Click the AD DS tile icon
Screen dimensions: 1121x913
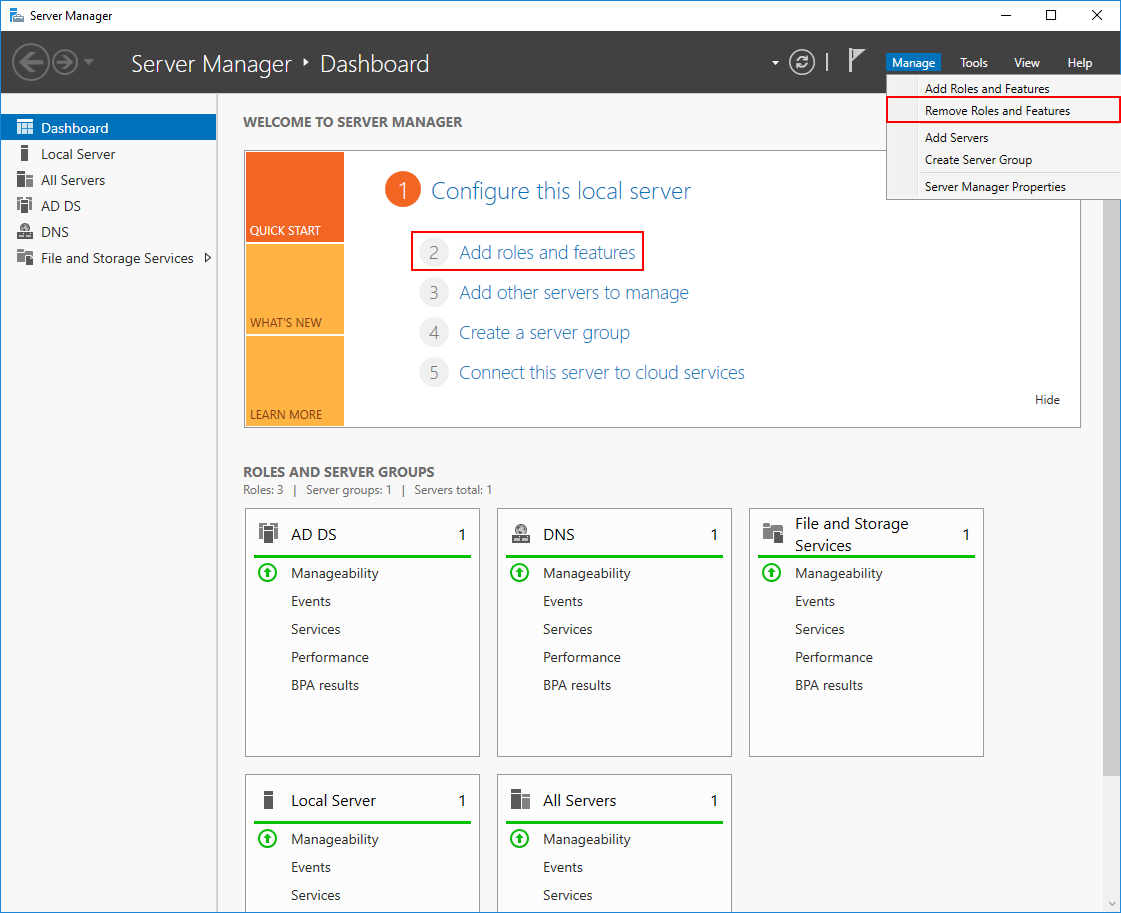268,533
